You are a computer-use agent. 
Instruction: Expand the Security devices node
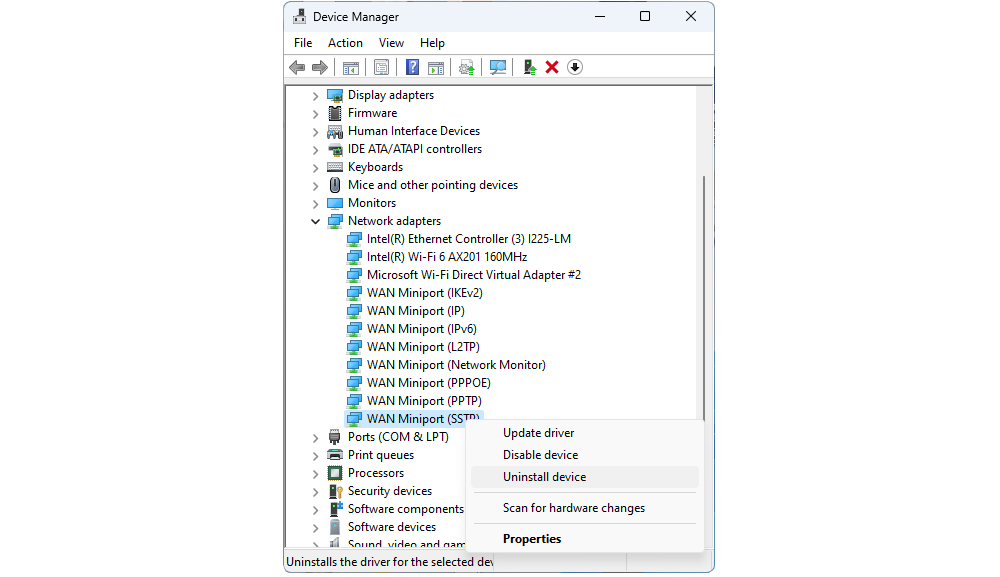(315, 492)
